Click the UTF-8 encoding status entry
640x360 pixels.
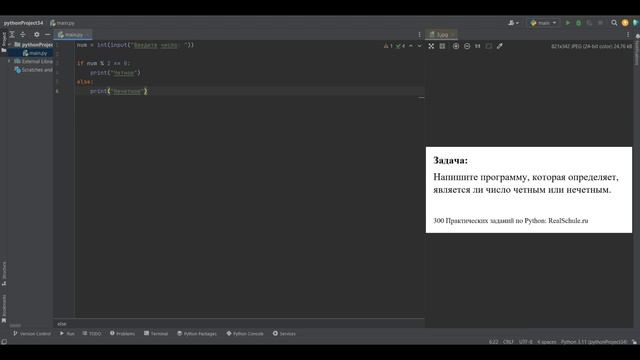tap(526, 342)
